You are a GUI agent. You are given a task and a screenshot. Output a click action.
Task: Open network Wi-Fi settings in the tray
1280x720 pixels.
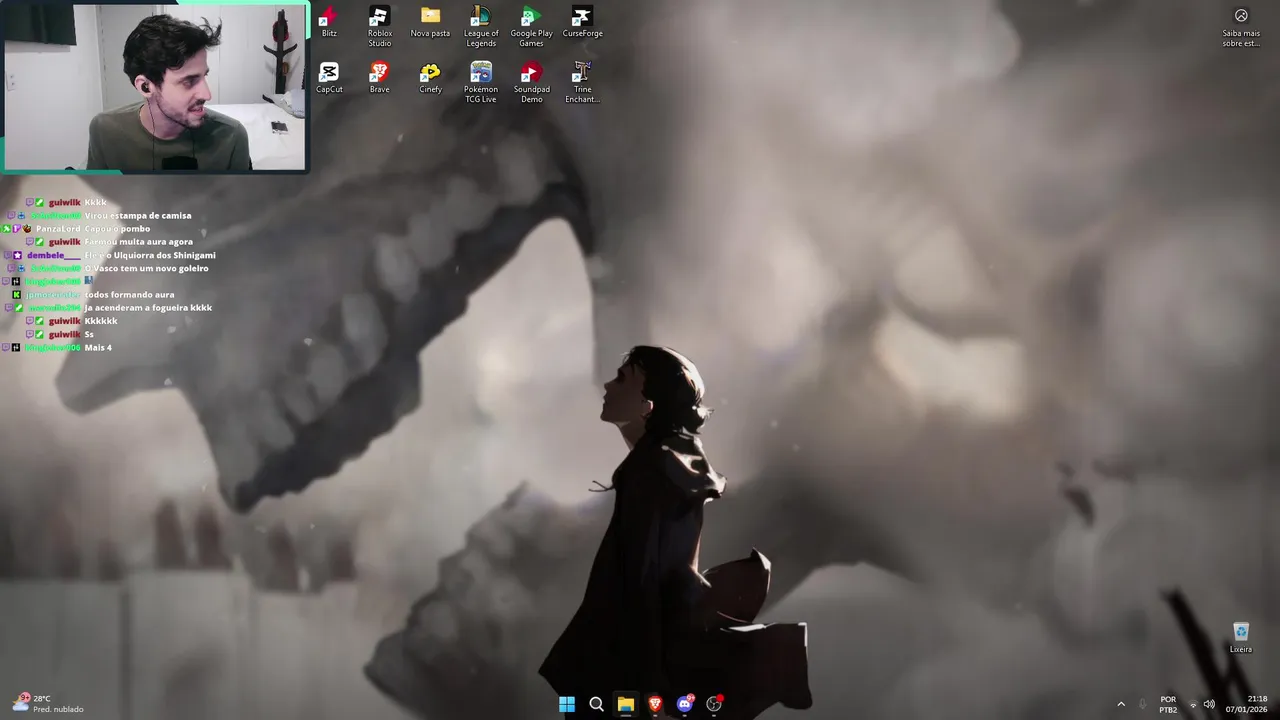tap(1192, 705)
